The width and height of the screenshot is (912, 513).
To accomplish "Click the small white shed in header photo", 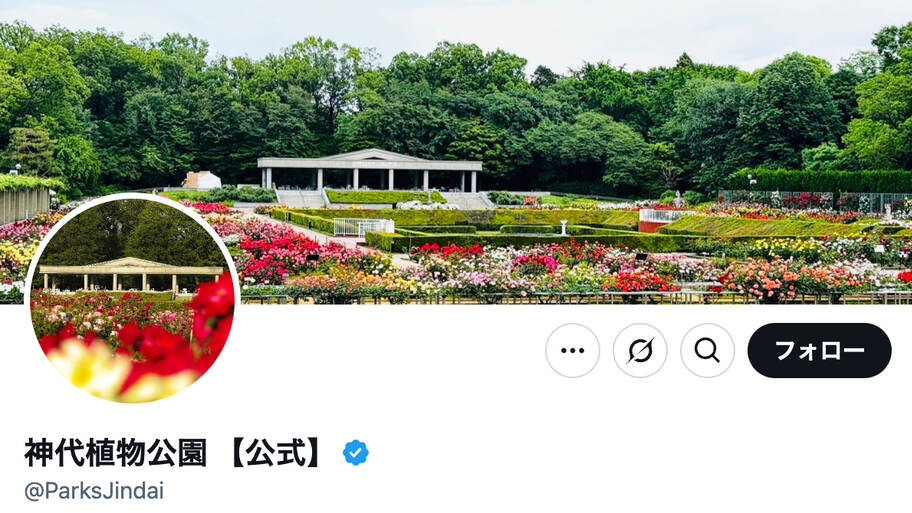I will coord(202,180).
